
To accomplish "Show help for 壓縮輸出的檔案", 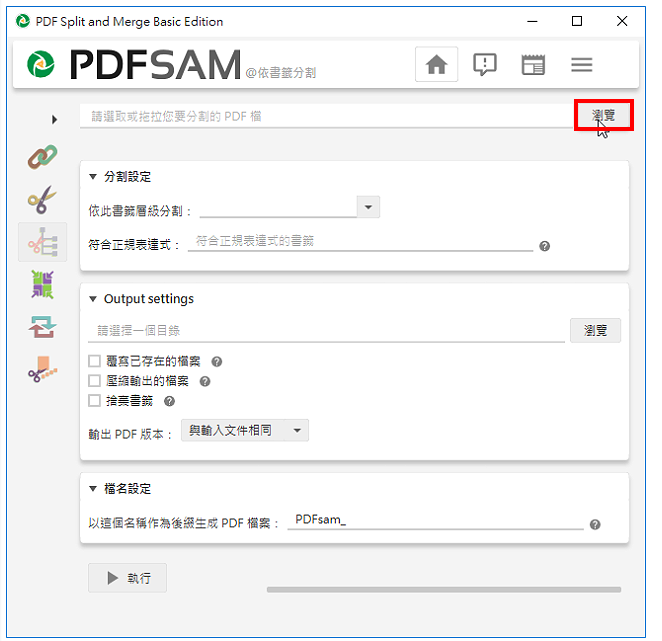I will [205, 381].
